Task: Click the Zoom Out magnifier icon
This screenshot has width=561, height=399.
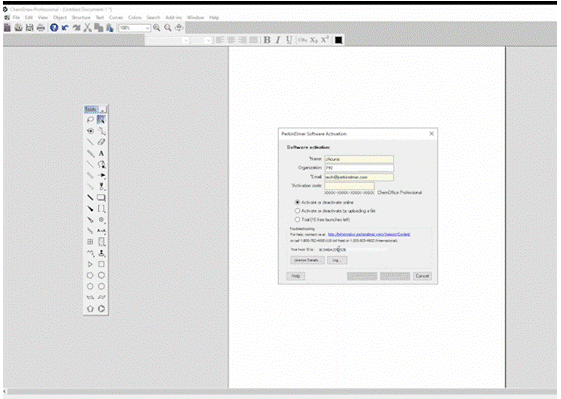Action: tap(168, 28)
